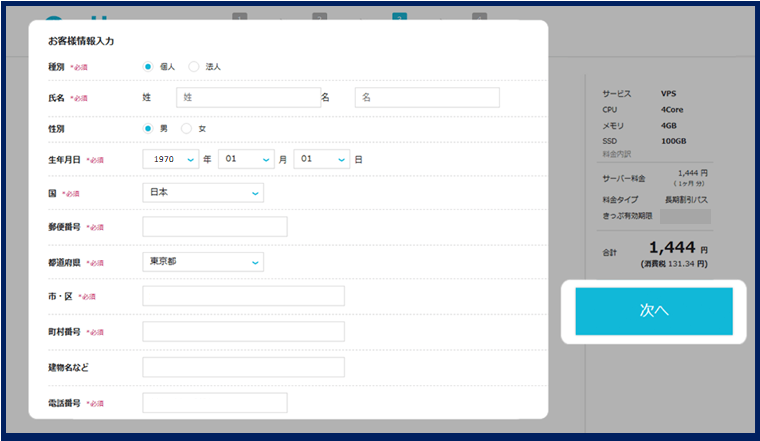Click the gray step 4 indicator
Screen dimensions: 760x441
(479, 17)
